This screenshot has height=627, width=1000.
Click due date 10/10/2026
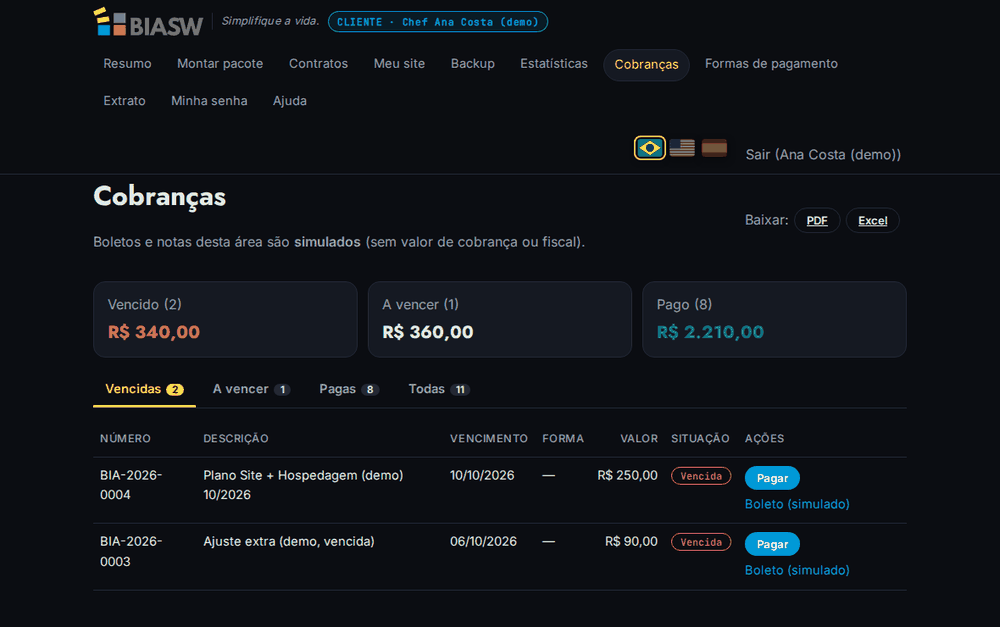click(482, 475)
